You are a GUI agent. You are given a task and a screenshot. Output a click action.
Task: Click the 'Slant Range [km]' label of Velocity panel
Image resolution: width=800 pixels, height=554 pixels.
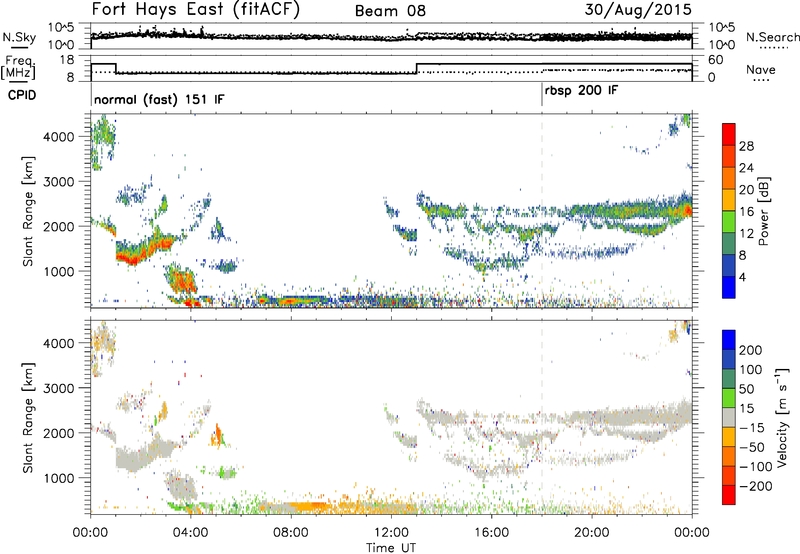28,417
